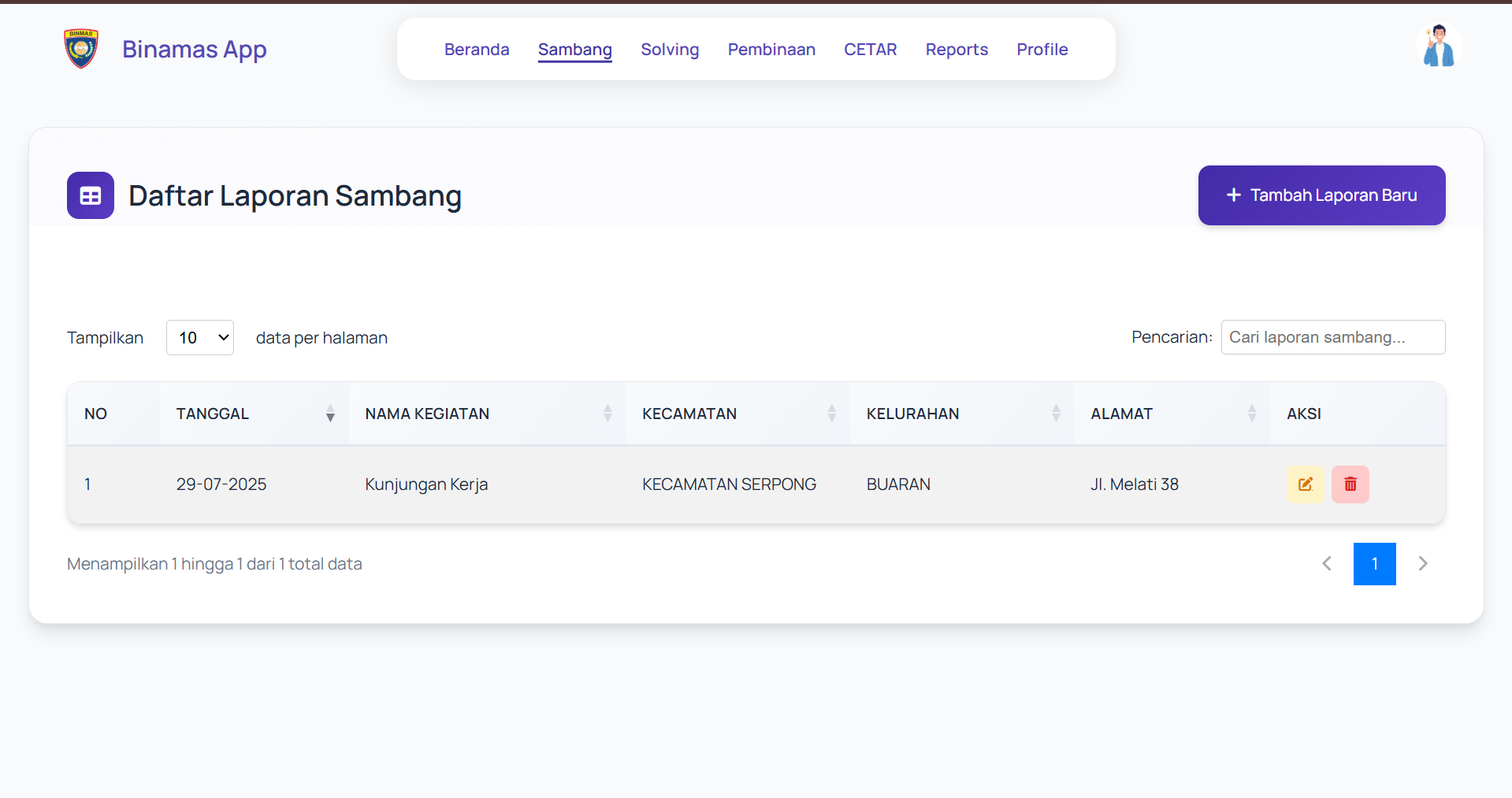Focus the Cari laporan sambang search field
The width and height of the screenshot is (1512, 798).
coord(1333,337)
